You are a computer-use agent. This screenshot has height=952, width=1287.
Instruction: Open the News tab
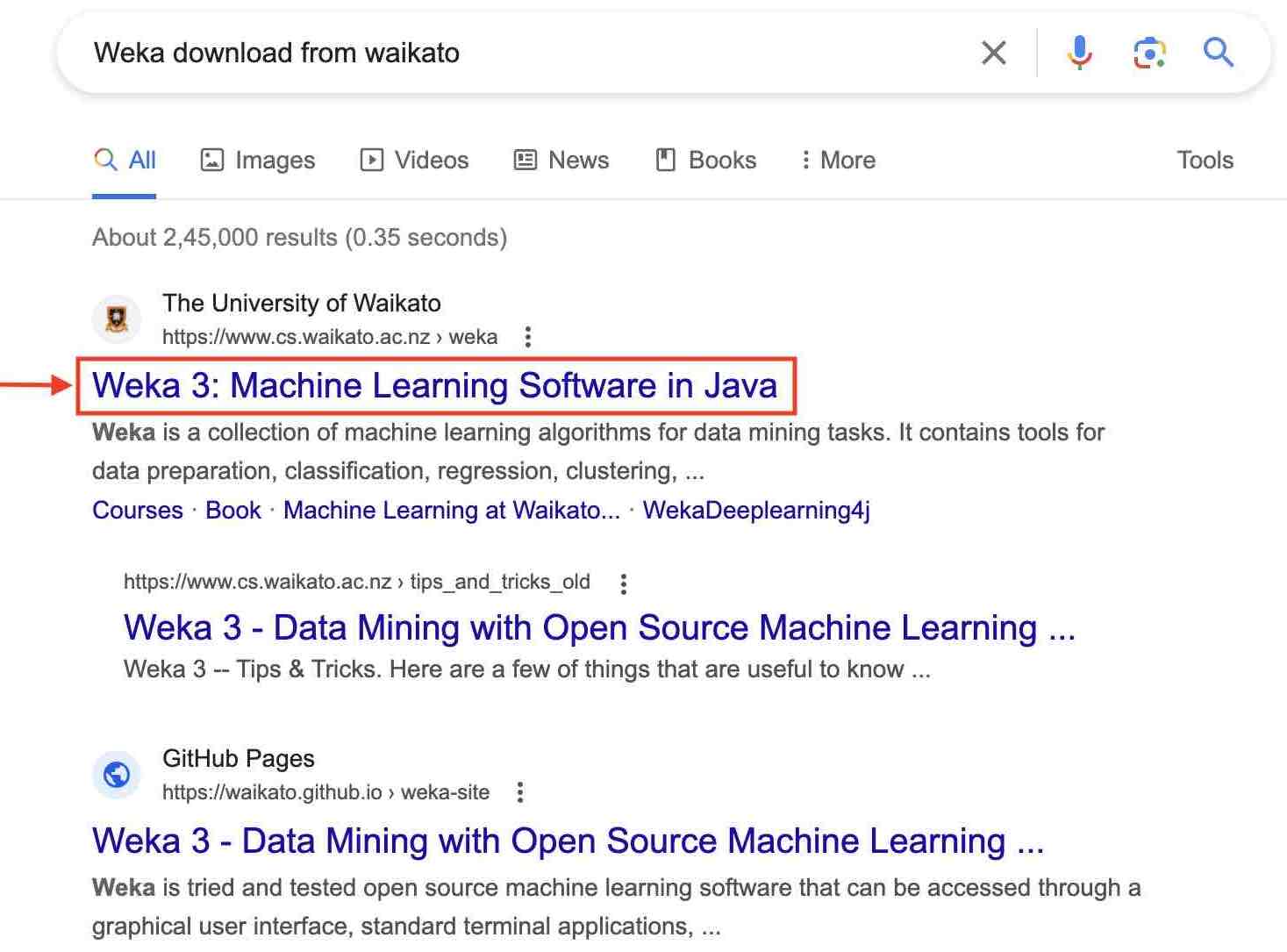pyautogui.click(x=561, y=161)
